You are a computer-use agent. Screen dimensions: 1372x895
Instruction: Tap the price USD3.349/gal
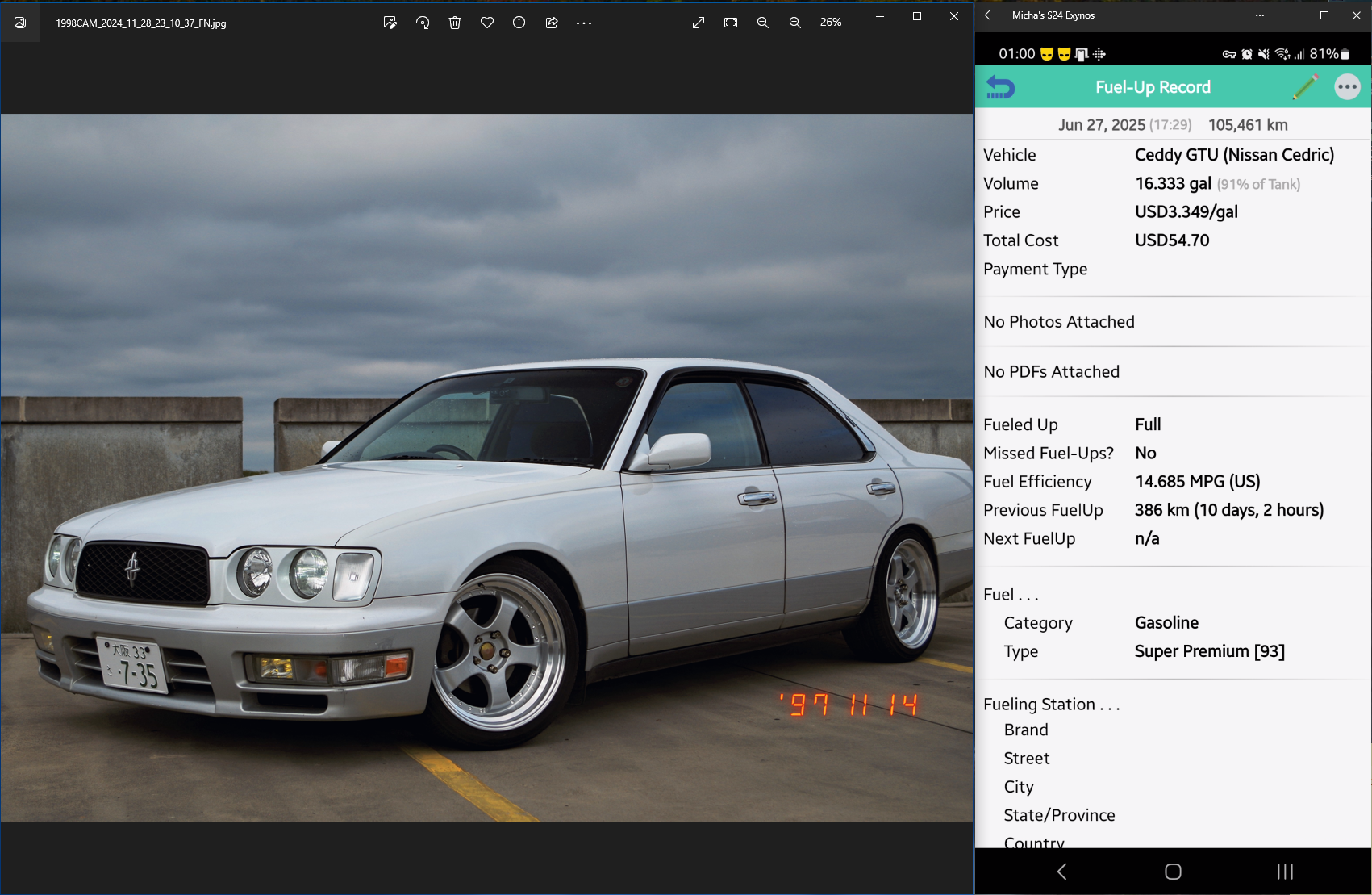coord(1186,212)
